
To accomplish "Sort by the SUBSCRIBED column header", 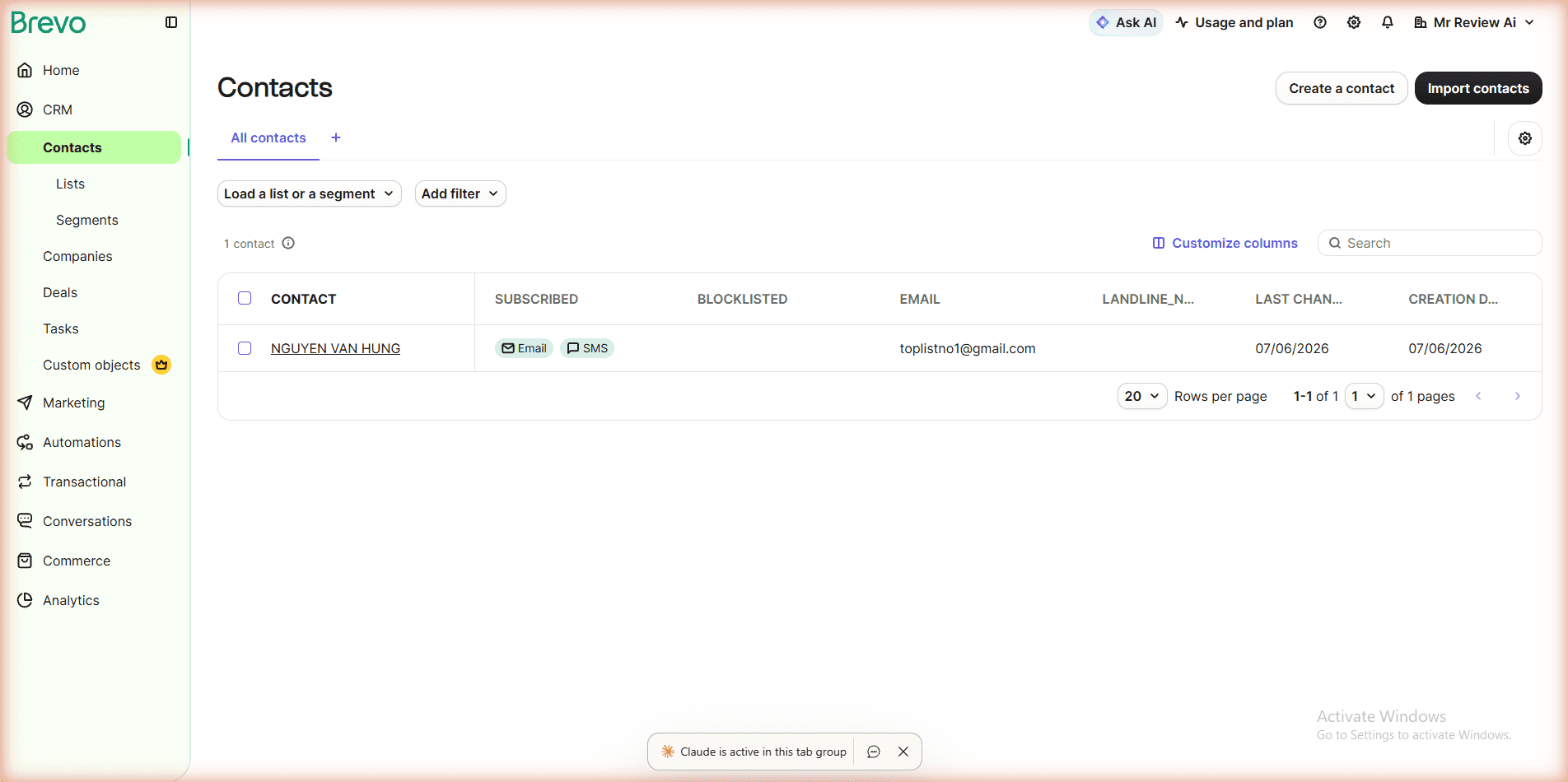I will (x=536, y=299).
